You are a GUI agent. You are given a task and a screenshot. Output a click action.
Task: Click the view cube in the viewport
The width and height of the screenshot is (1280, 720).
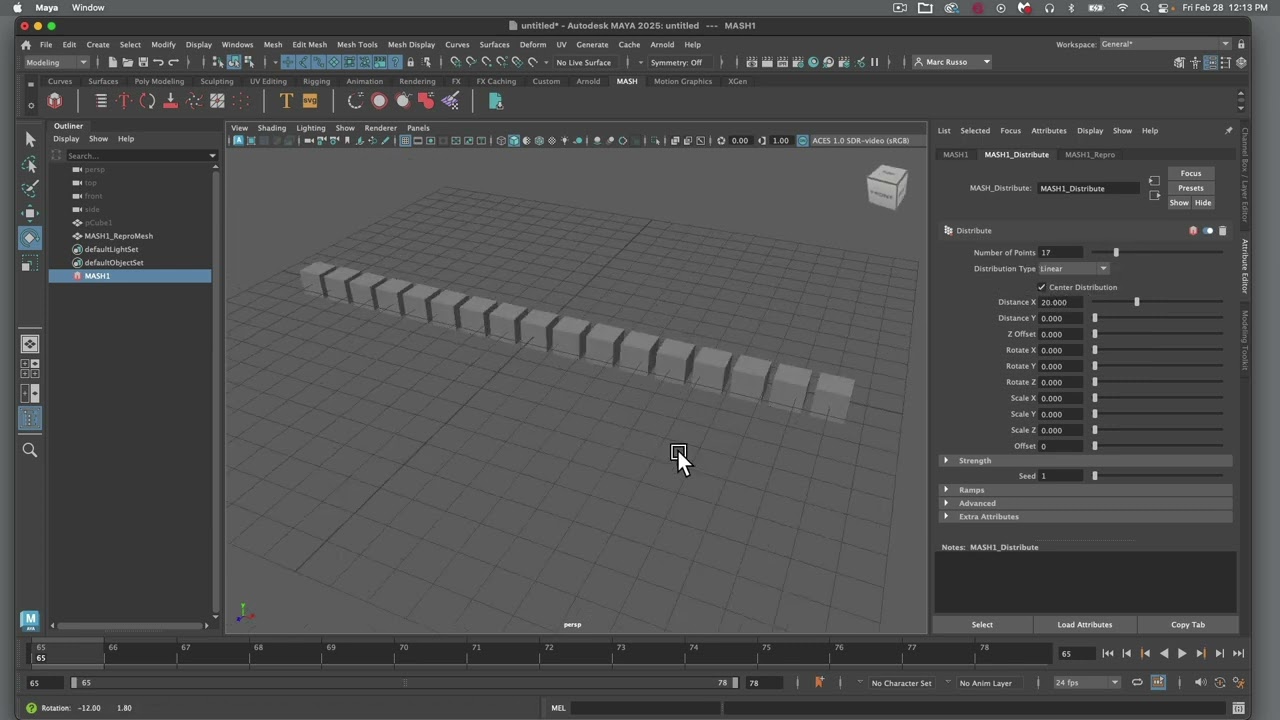887,186
